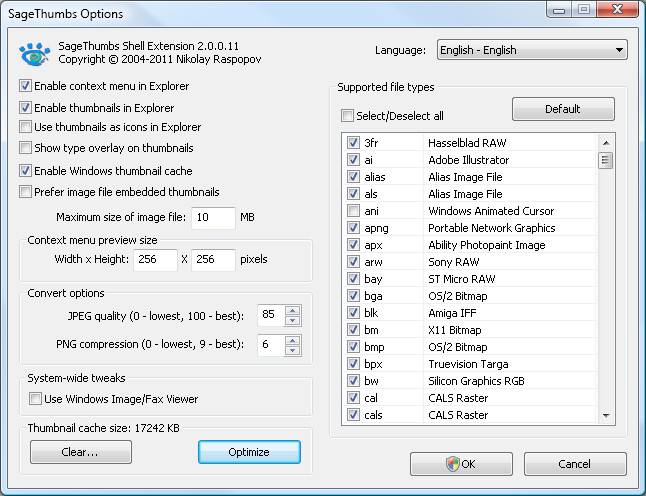Click the Maximum size of image file field

tap(213, 218)
